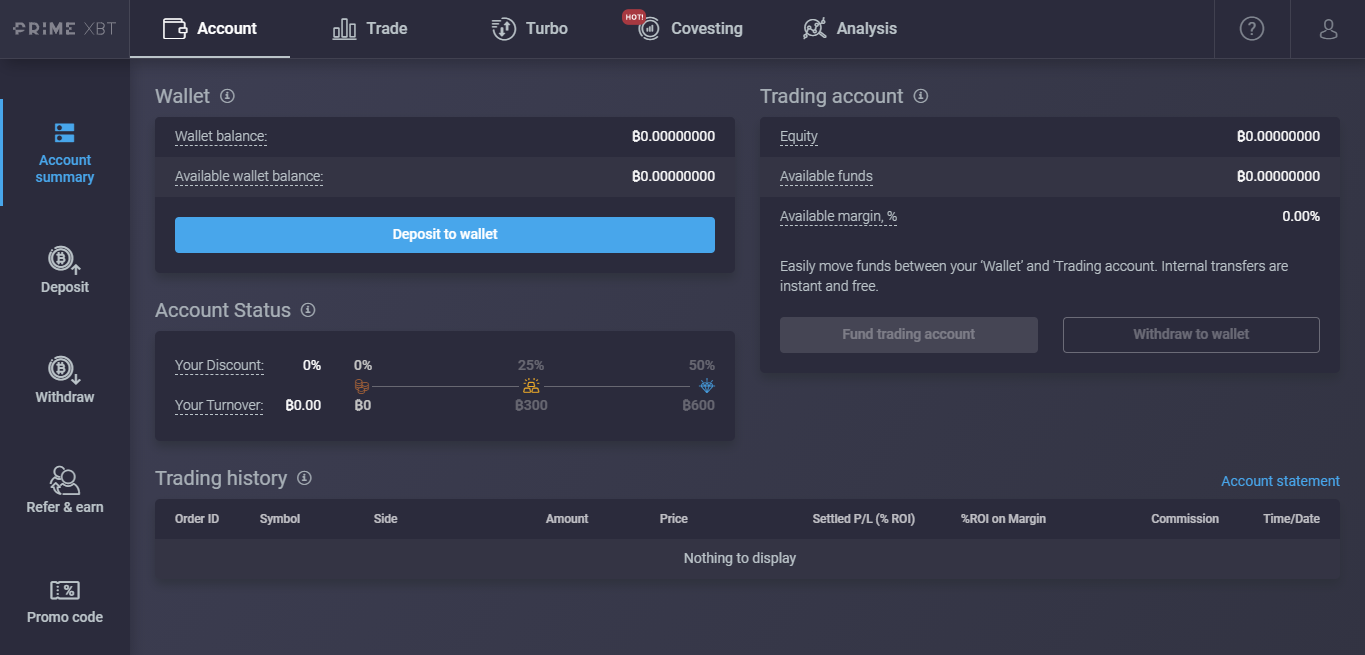This screenshot has width=1365, height=655.
Task: Open Withdraw from the sidebar
Action: (x=65, y=381)
